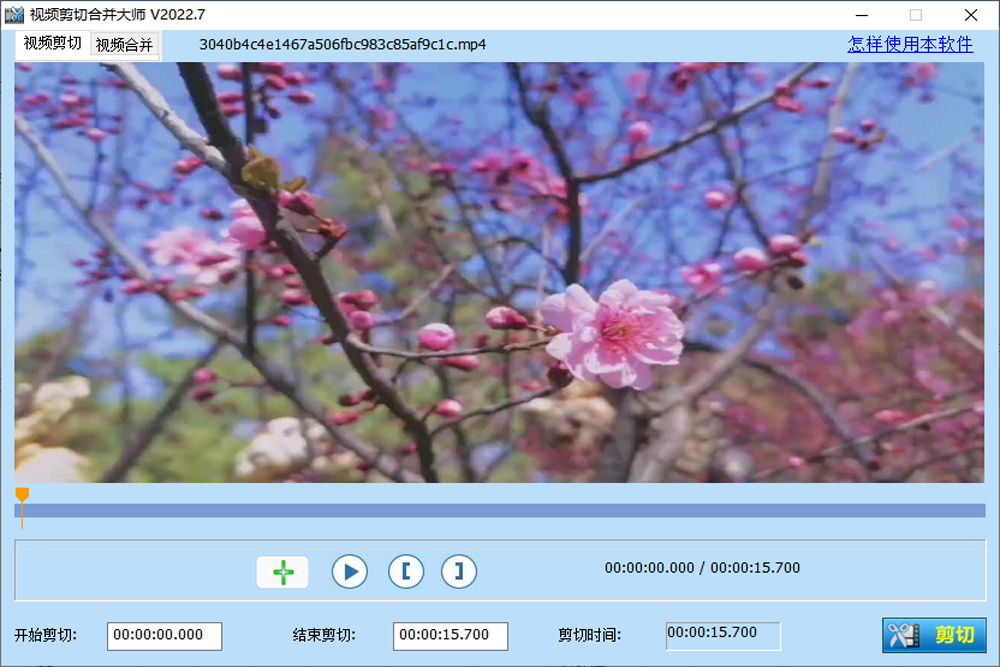The height and width of the screenshot is (667, 1000).
Task: Select the 视频剪切 tab
Action: tap(52, 43)
